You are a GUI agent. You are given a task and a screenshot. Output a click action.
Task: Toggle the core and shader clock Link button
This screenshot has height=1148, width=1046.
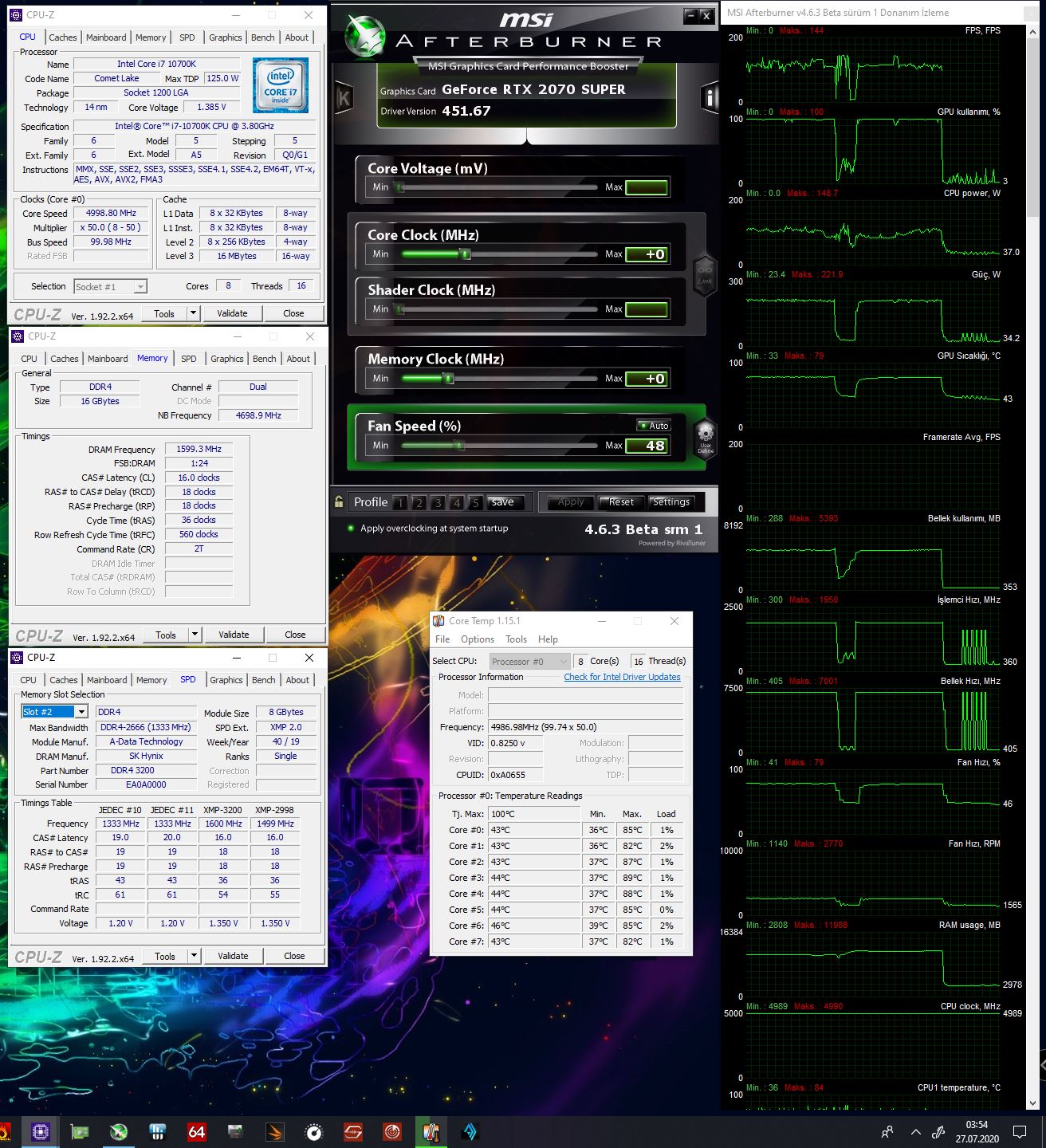point(705,275)
